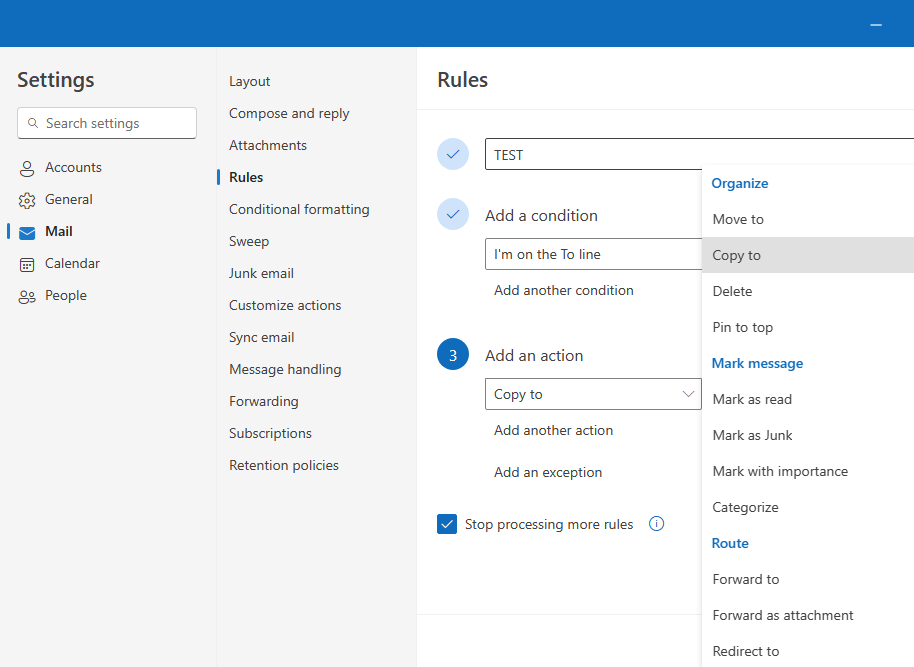Click the rule name field containing TEST
This screenshot has height=667, width=914.
(699, 155)
